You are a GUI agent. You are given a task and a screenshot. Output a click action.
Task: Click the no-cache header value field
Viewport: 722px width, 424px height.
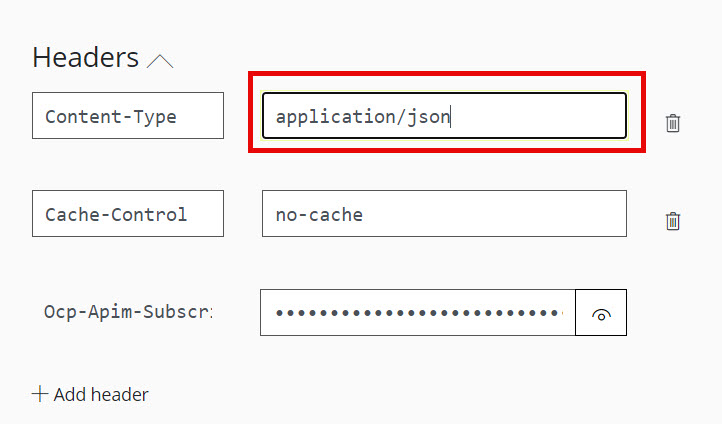pos(444,214)
